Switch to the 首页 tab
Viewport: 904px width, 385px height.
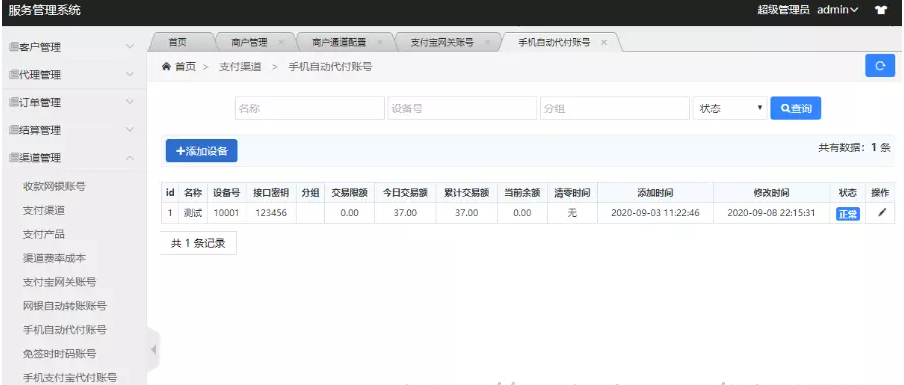pyautogui.click(x=178, y=42)
